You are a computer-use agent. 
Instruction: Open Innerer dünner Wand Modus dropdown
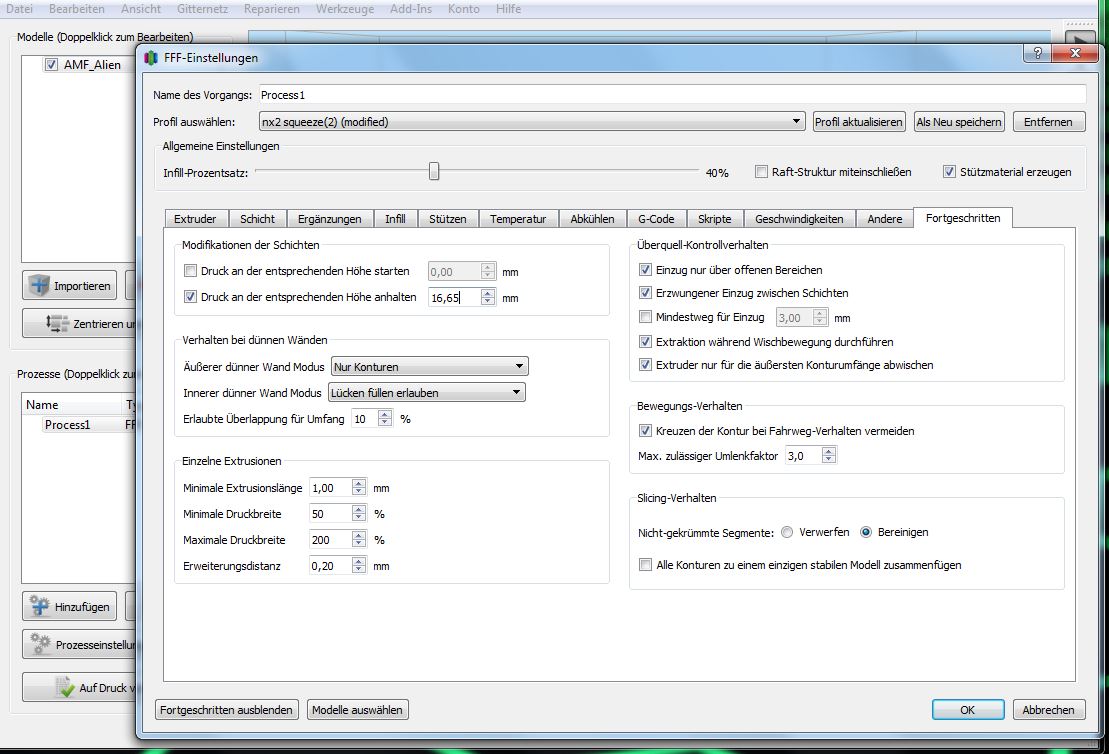click(426, 392)
